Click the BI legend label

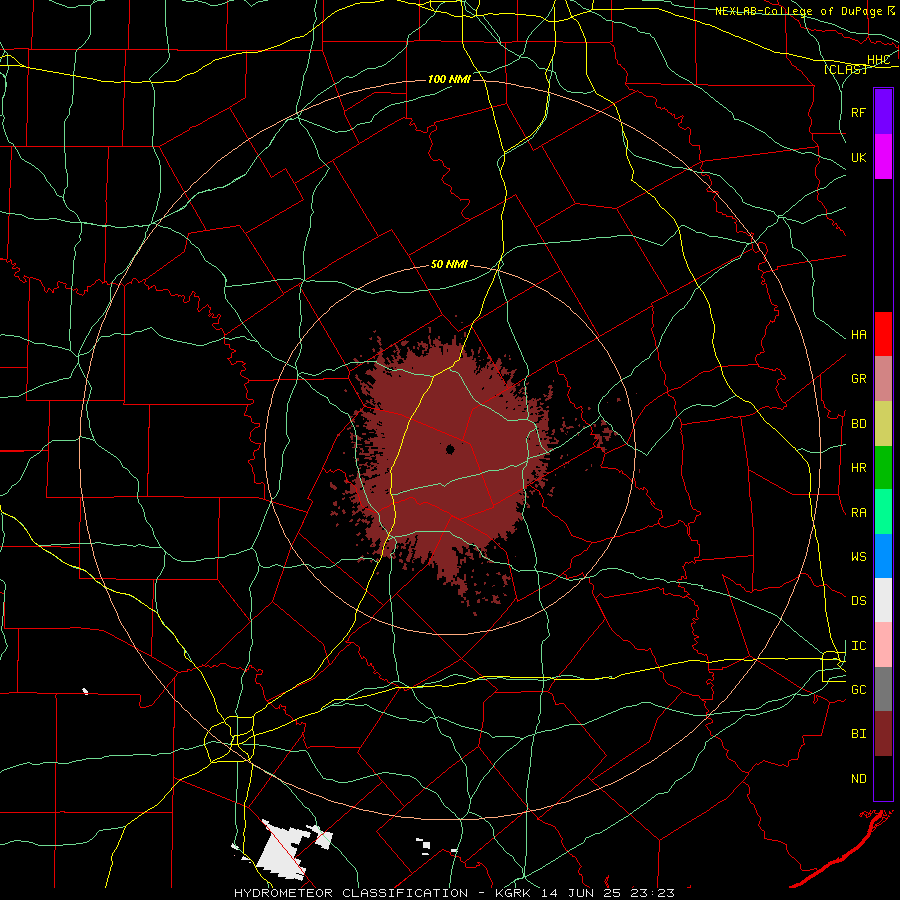pos(858,734)
